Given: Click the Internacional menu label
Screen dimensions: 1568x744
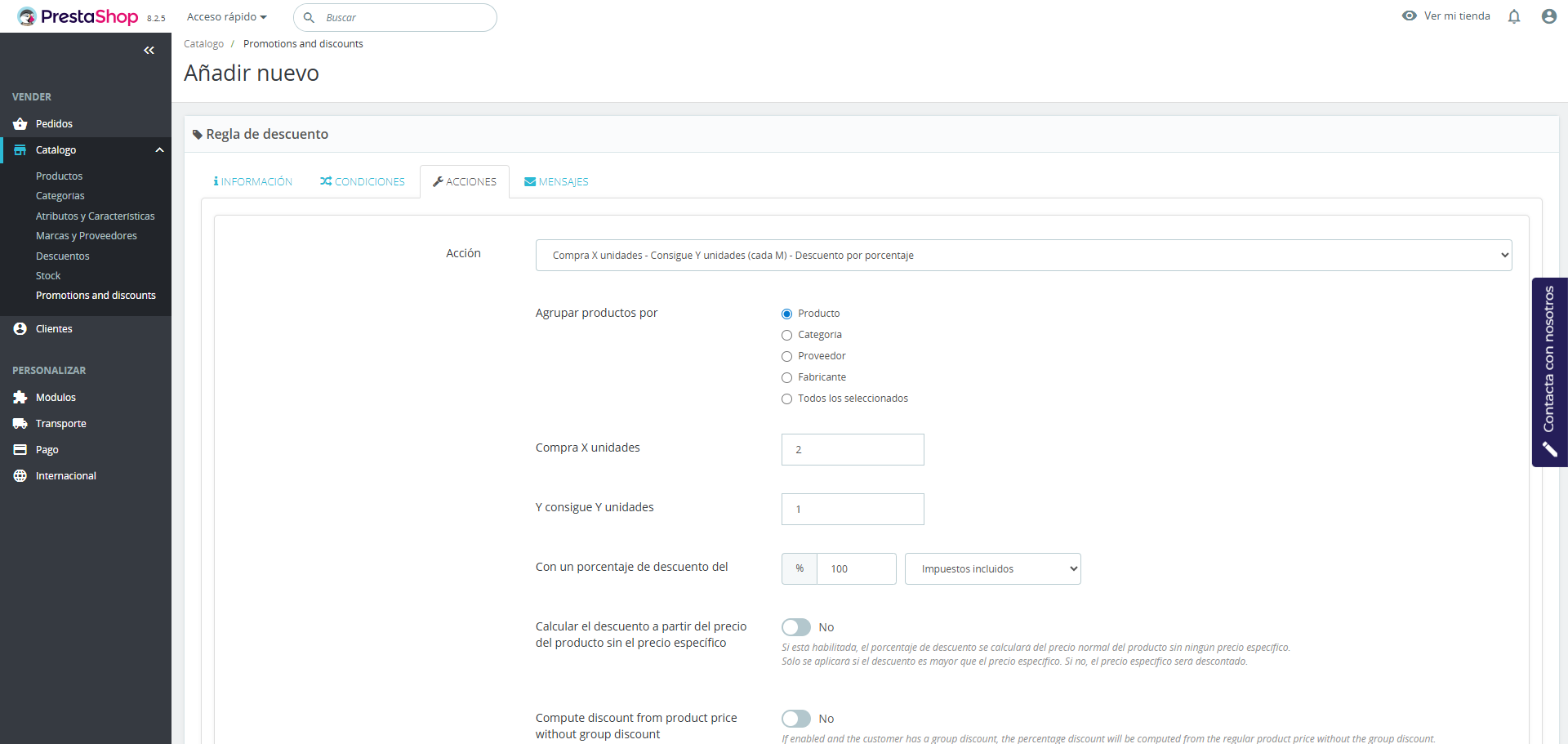Looking at the screenshot, I should coord(66,476).
